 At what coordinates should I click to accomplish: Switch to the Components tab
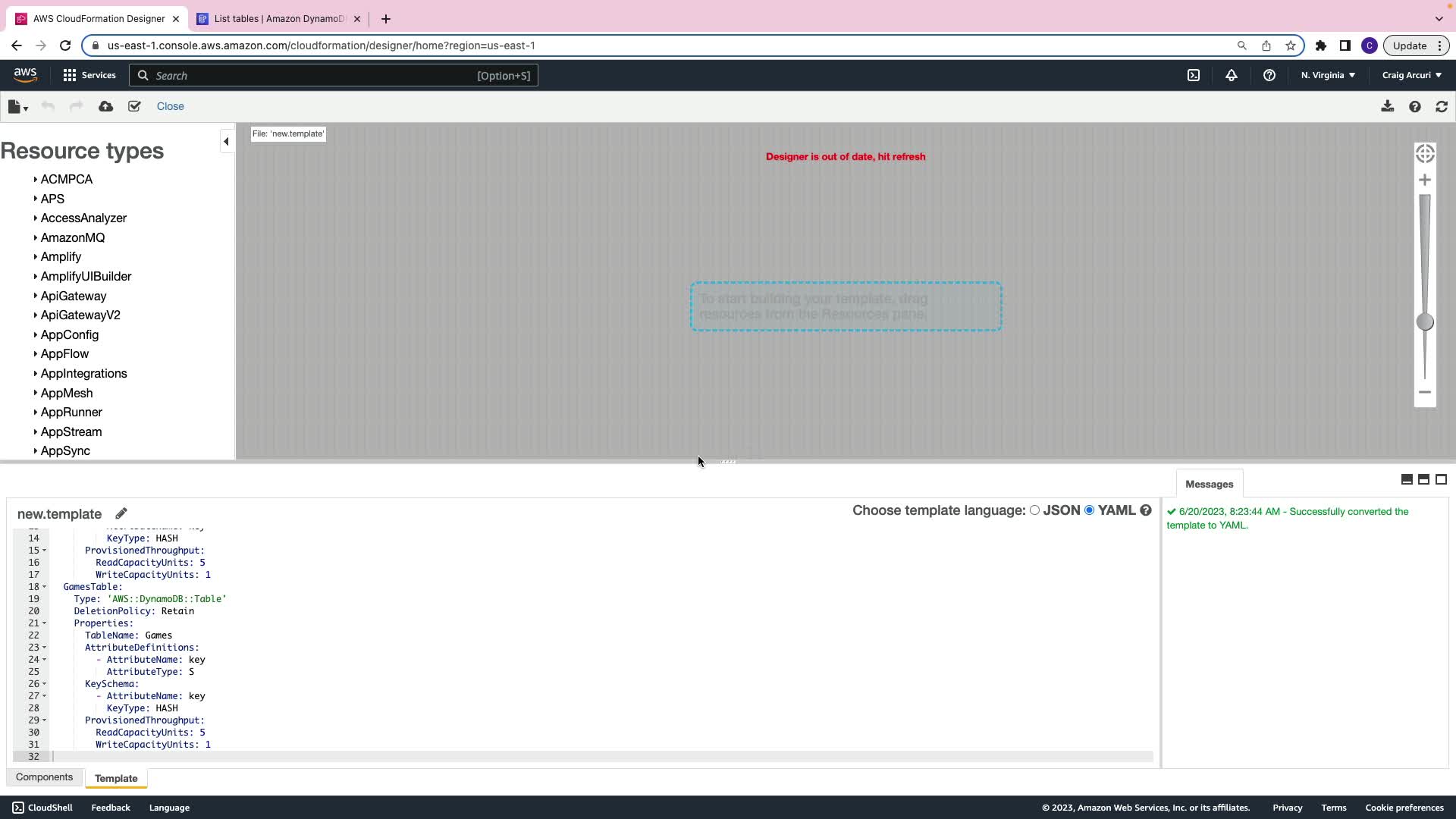point(44,777)
